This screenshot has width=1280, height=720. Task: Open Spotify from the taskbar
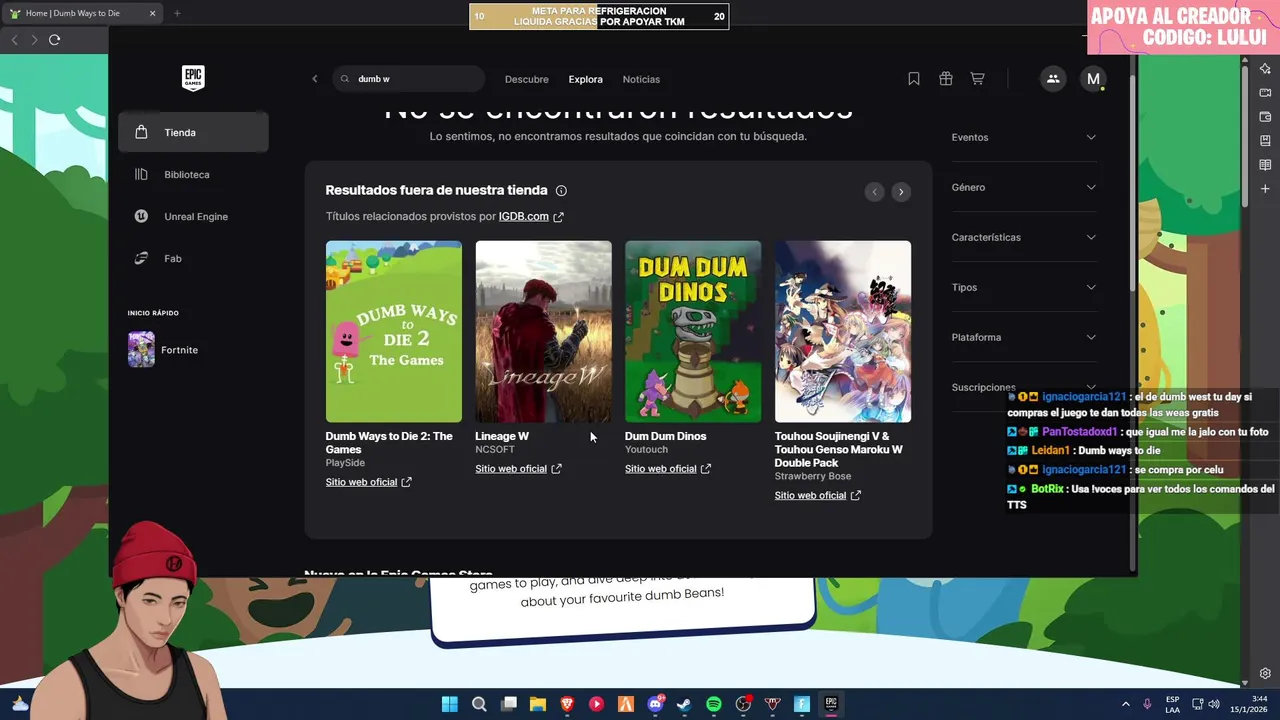click(714, 704)
